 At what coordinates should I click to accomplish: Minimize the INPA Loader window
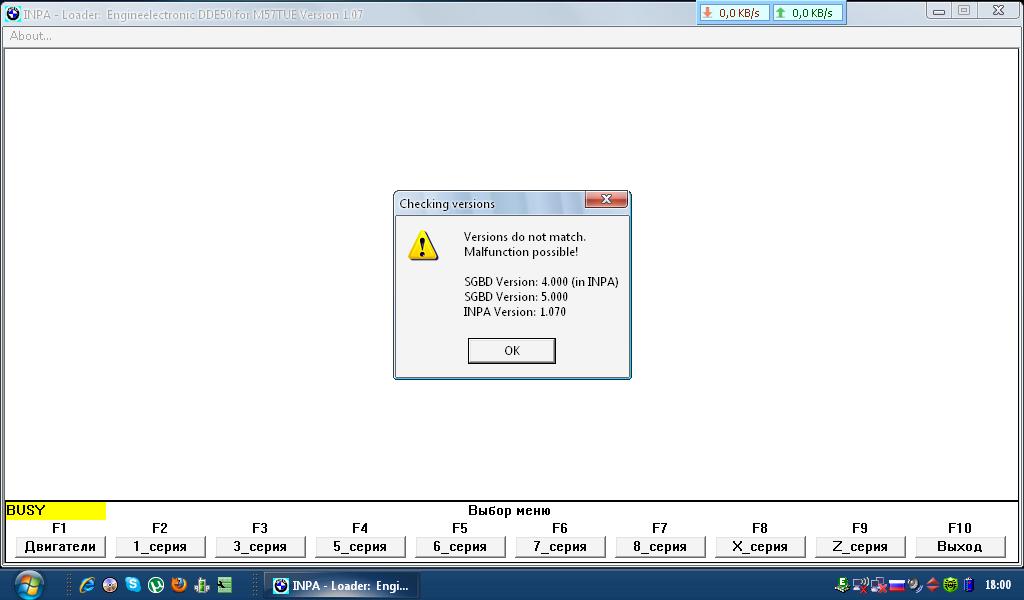coord(938,11)
